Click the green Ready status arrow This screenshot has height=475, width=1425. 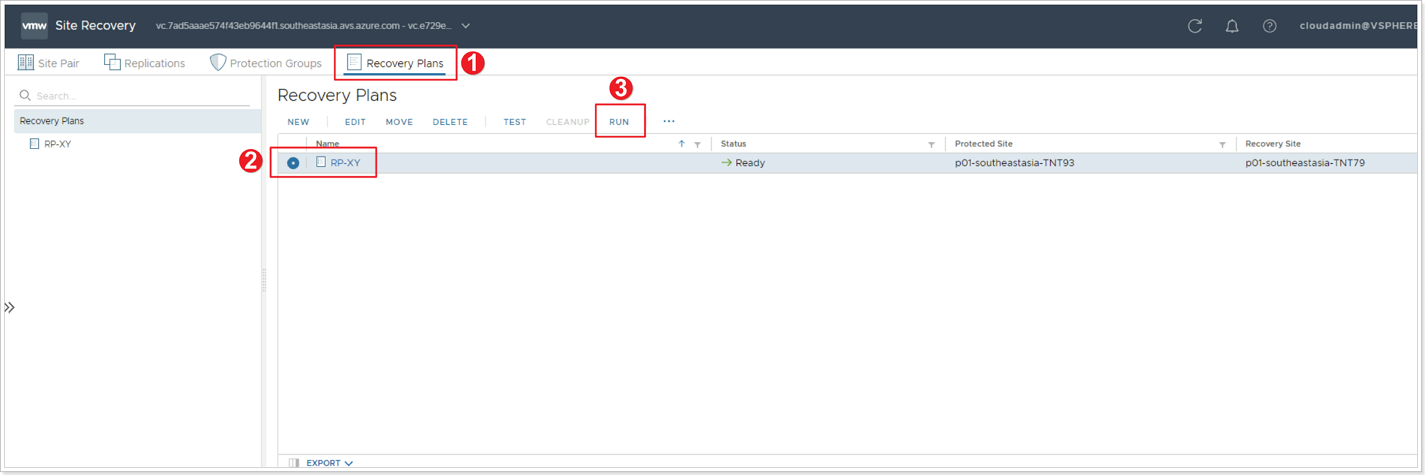point(727,162)
